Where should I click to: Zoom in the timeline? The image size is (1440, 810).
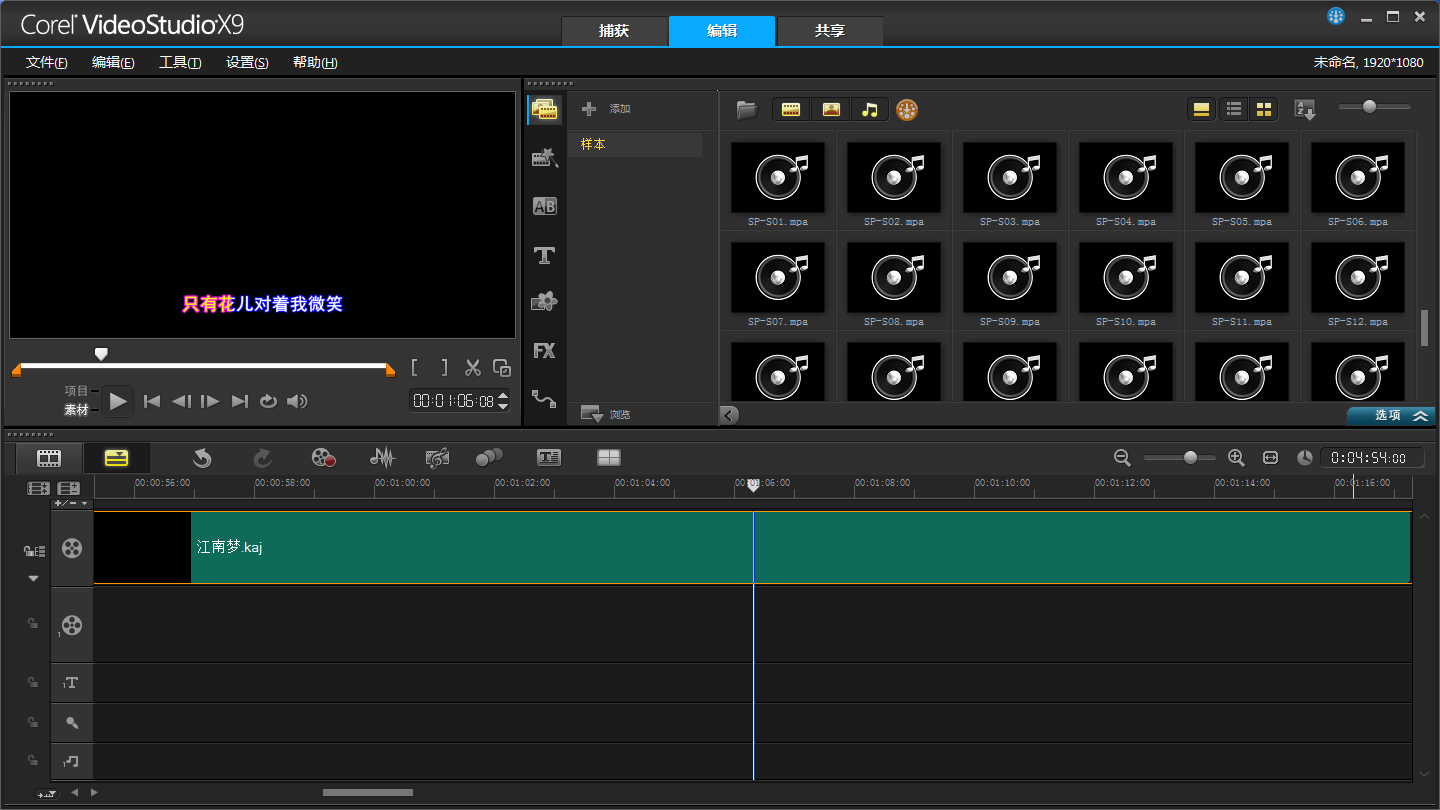click(1236, 457)
